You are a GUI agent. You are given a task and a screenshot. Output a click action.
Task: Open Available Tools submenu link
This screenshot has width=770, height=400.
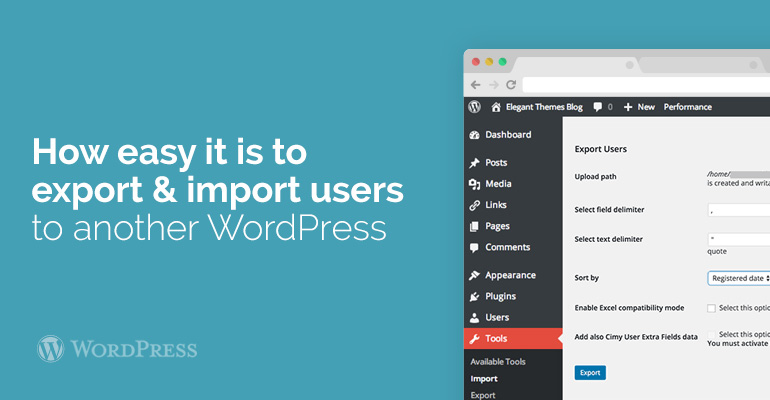tap(498, 362)
